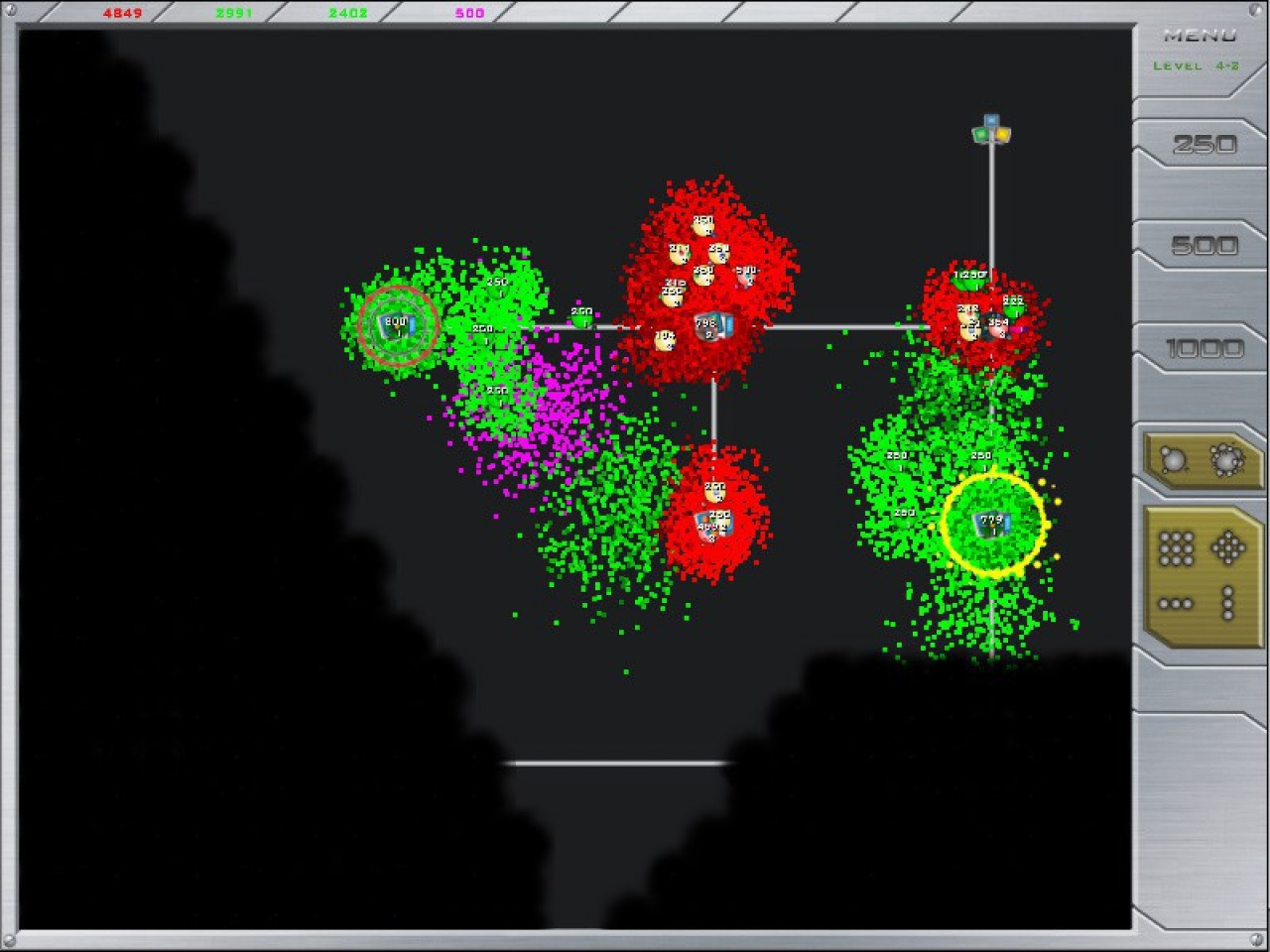Pick the vertical line formation icon
Viewport: 1270px width, 952px height.
click(1228, 602)
